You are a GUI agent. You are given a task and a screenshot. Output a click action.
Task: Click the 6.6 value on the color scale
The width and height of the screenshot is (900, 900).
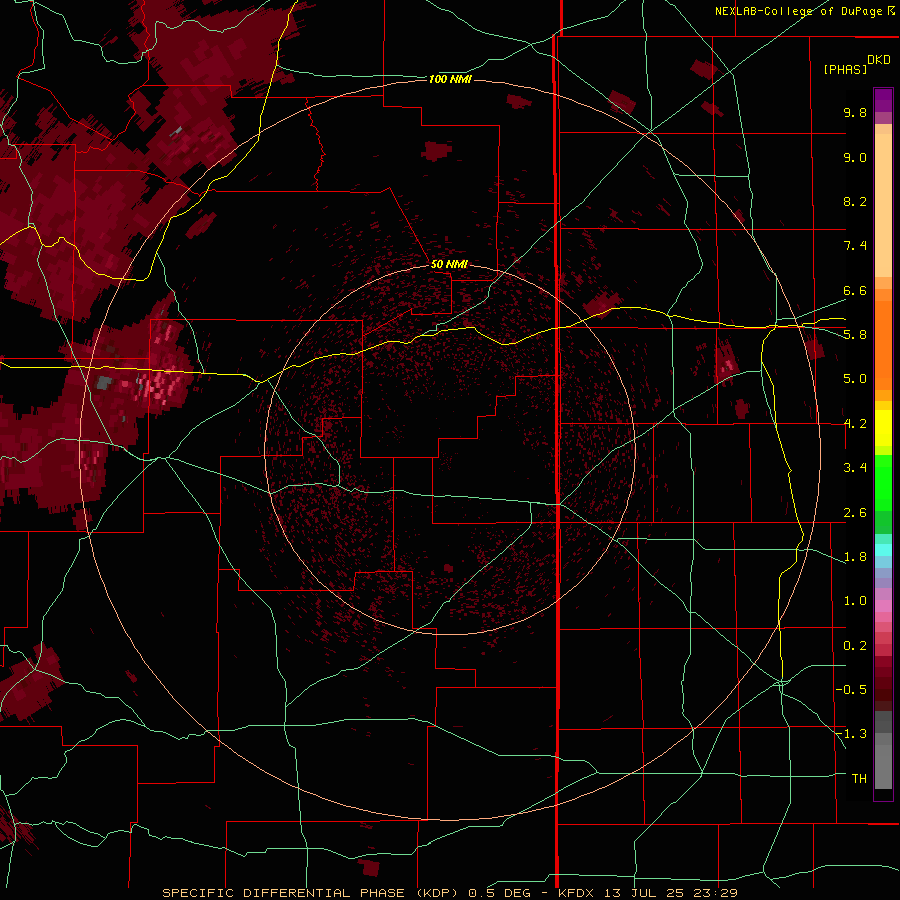tap(855, 290)
